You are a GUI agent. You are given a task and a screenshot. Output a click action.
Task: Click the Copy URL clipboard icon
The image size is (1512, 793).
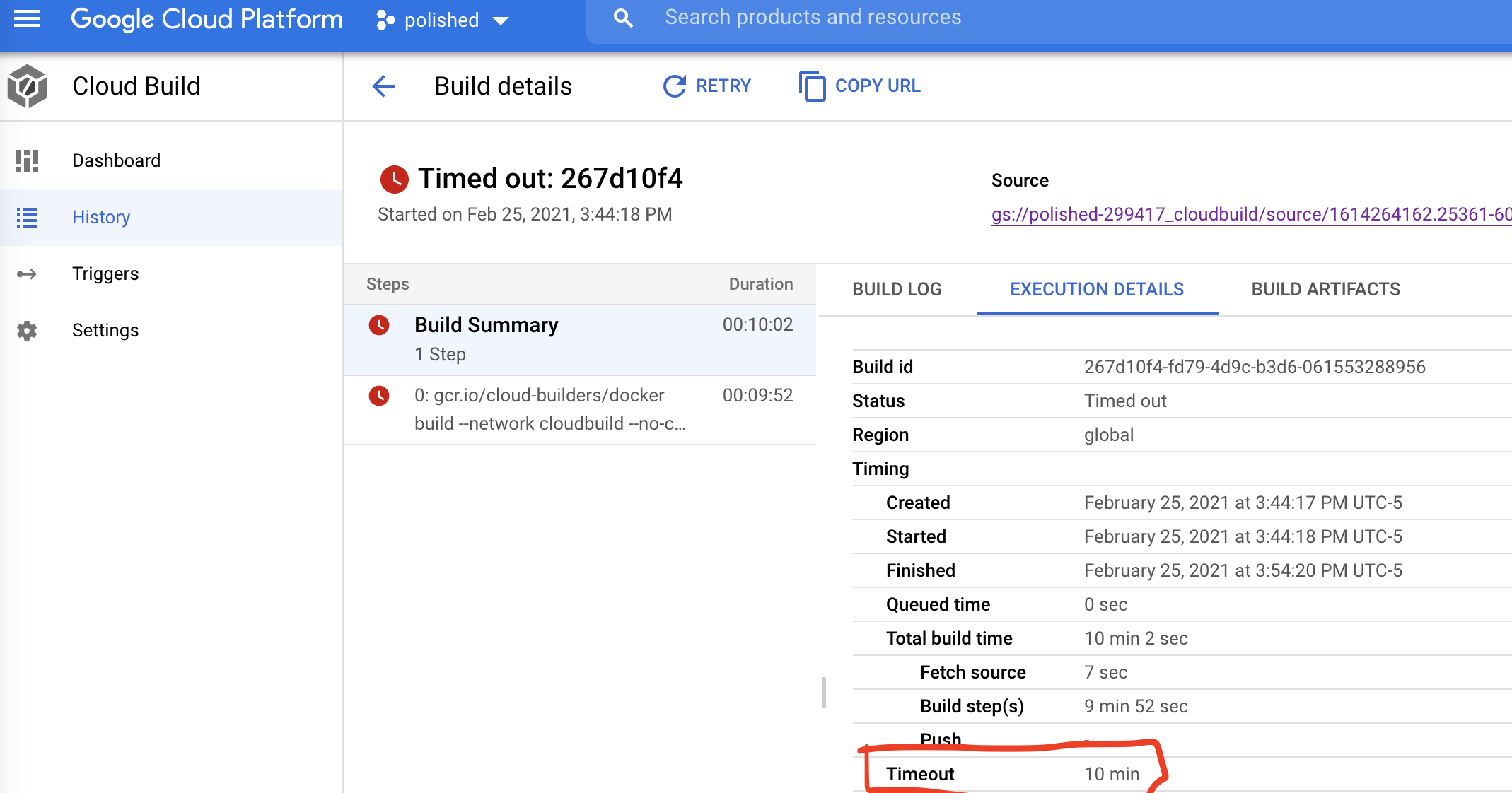coord(812,86)
